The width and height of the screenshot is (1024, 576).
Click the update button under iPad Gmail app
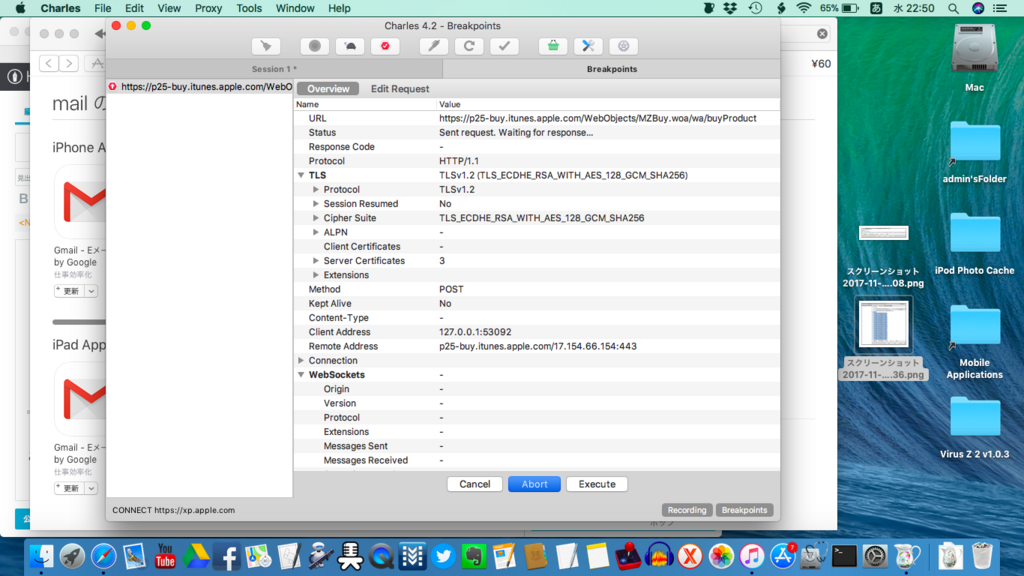tap(69, 488)
